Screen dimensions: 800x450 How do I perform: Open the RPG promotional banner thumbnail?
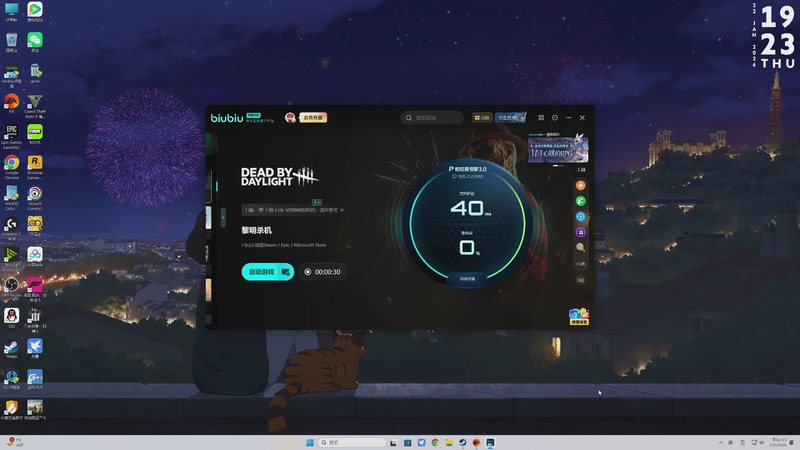coord(558,148)
